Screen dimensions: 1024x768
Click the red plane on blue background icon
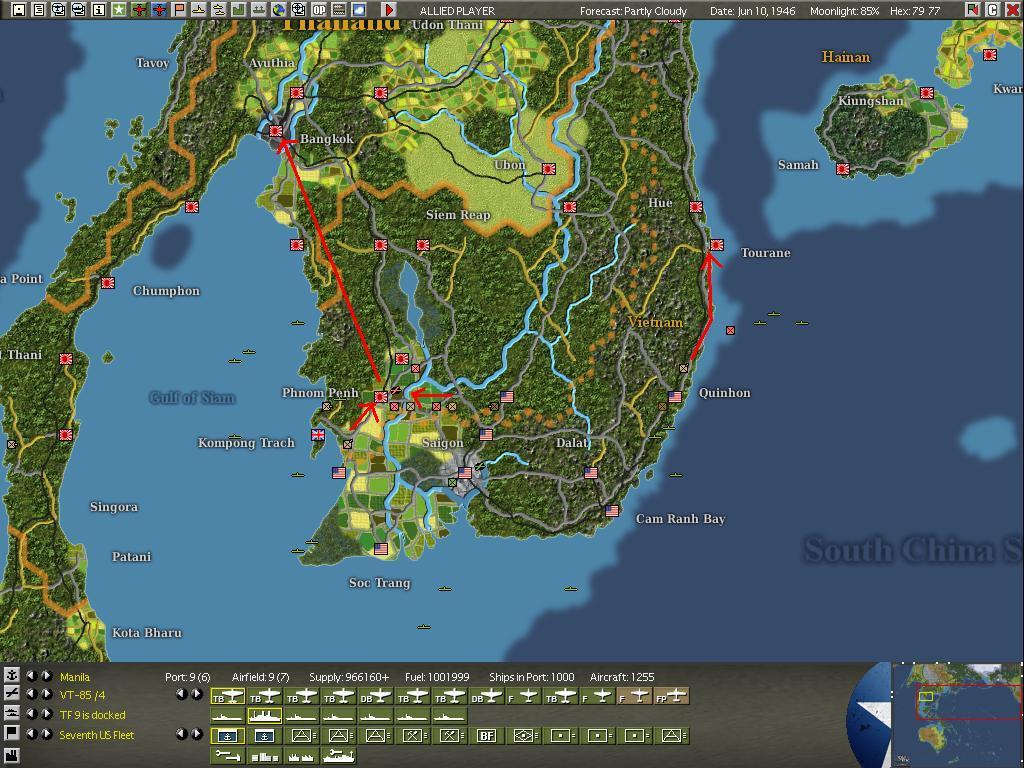pyautogui.click(x=159, y=10)
